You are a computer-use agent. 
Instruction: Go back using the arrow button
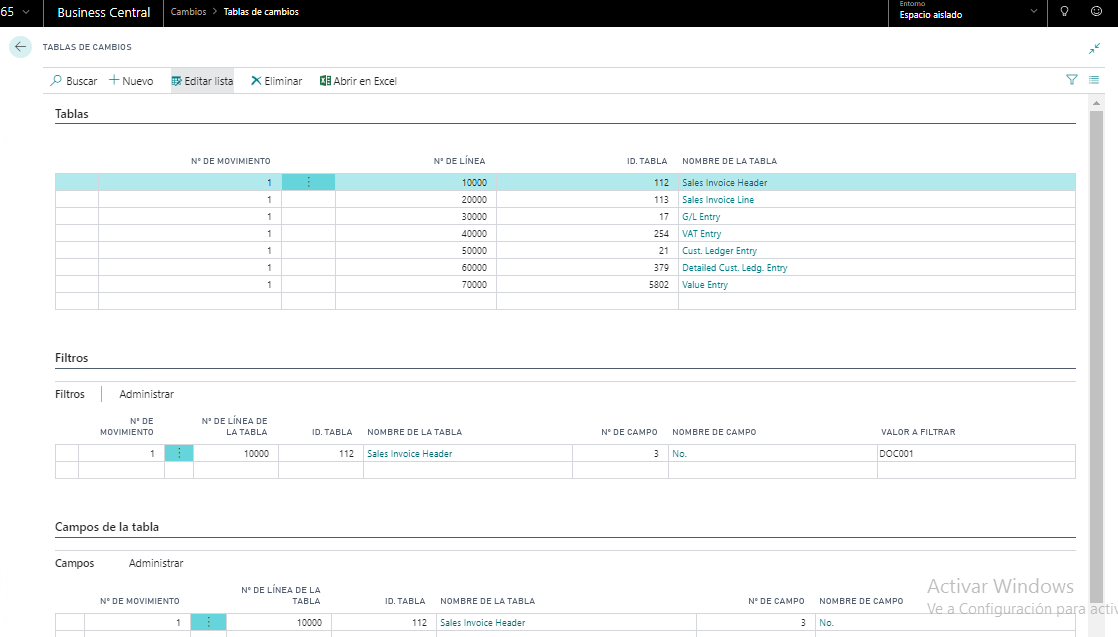(20, 47)
